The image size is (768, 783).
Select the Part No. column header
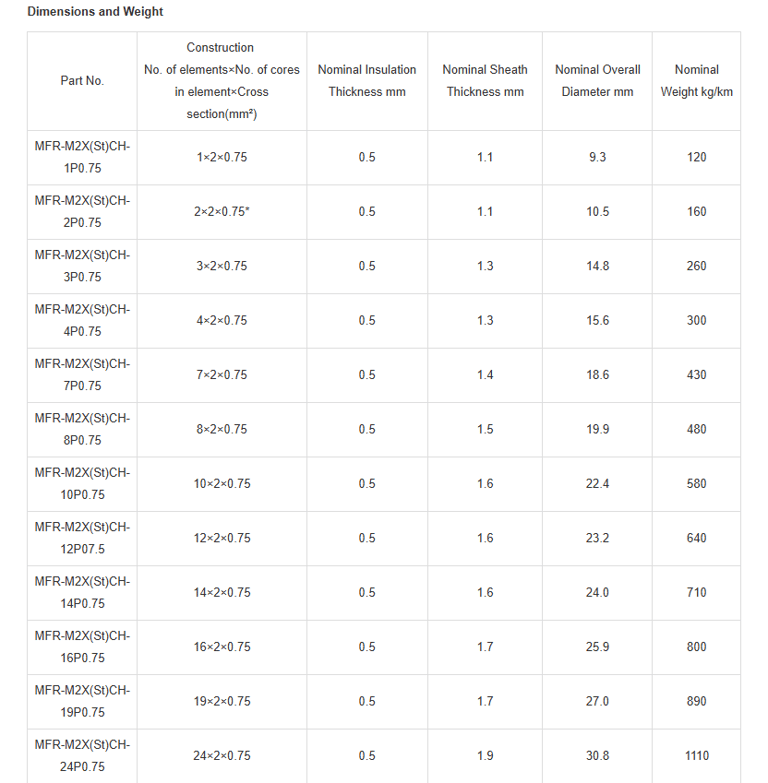pyautogui.click(x=82, y=81)
